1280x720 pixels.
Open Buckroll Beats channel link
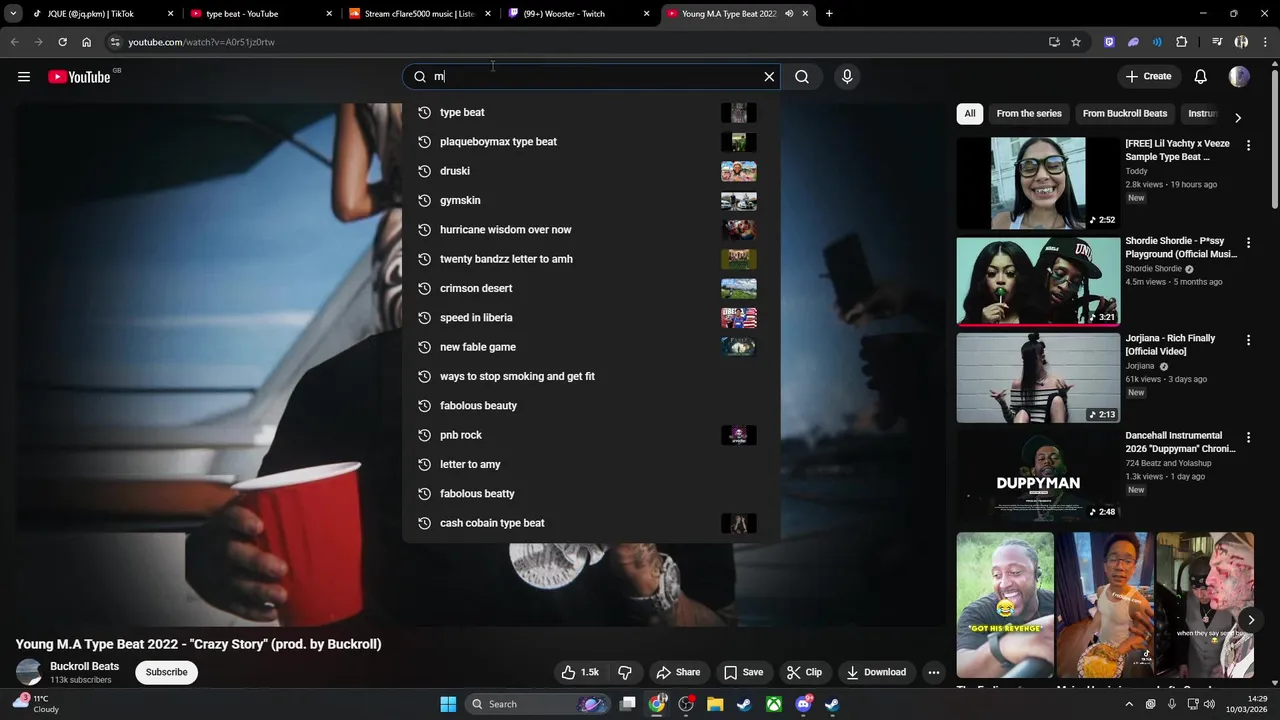tap(84, 666)
